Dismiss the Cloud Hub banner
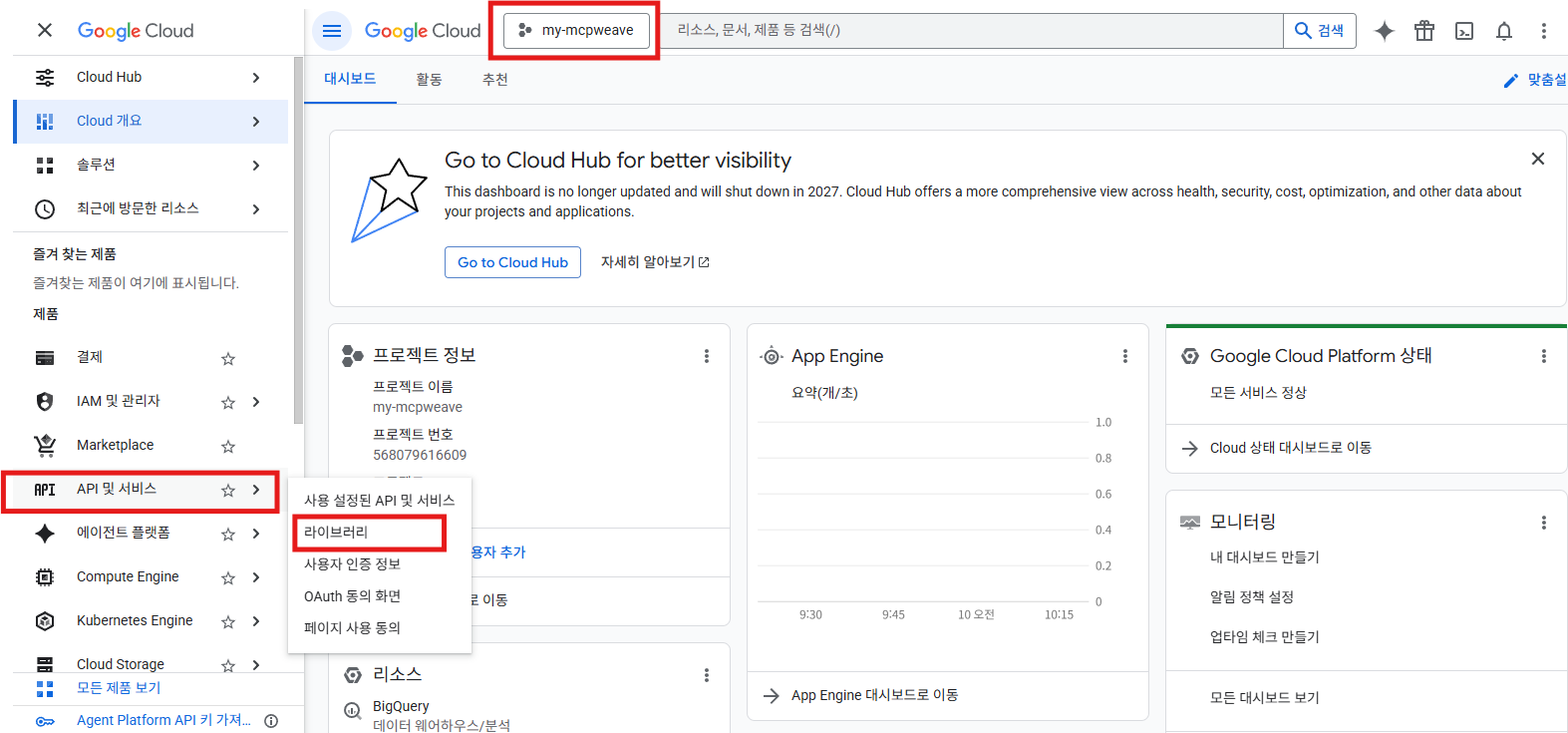Screen dimensions: 1568x733 pyautogui.click(x=1538, y=159)
